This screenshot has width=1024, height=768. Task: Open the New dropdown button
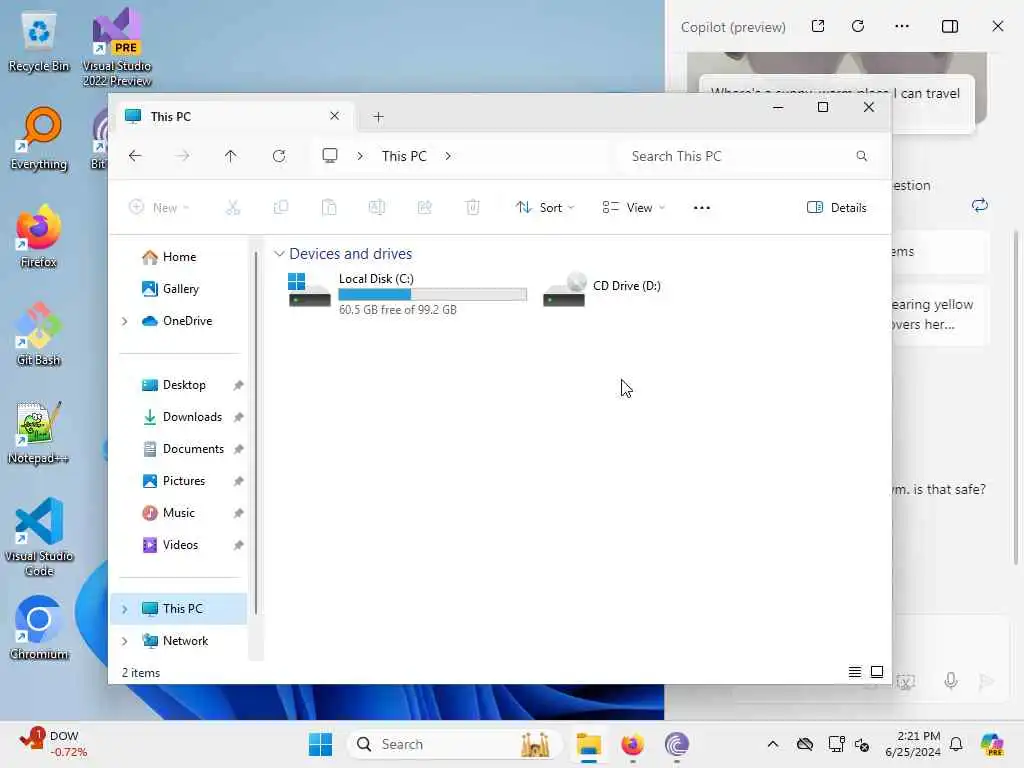pos(159,208)
